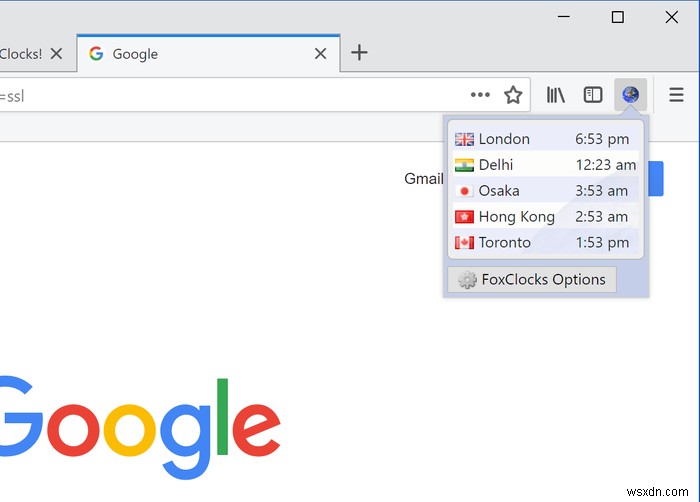Click the FoxClocks globe toolbar icon

tap(630, 95)
